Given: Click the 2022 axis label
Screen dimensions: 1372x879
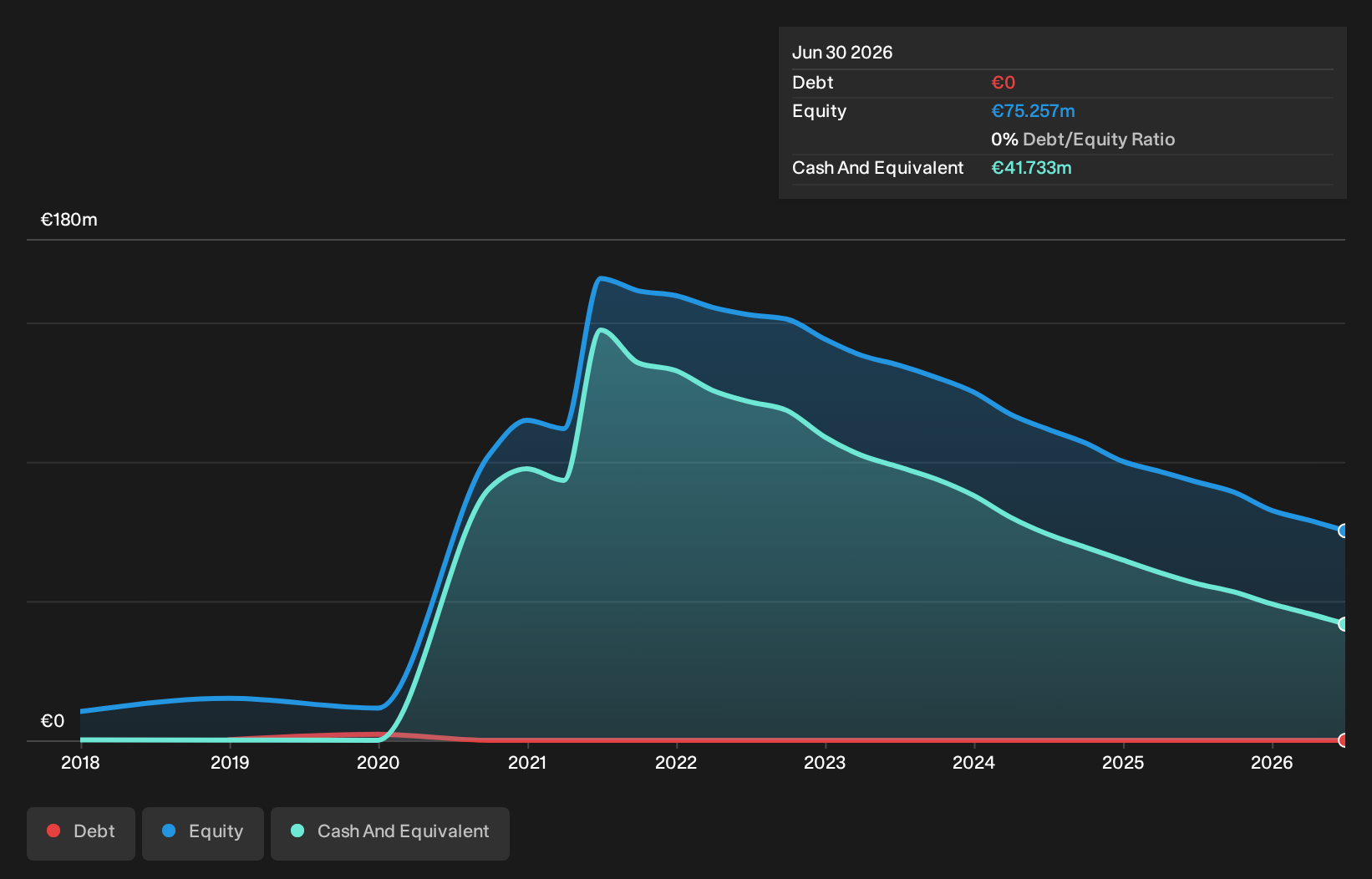Looking at the screenshot, I should tap(676, 763).
